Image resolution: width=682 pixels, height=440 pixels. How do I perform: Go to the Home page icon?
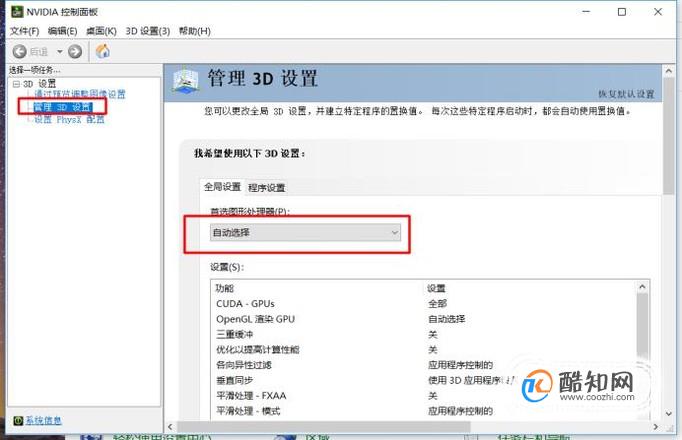click(103, 51)
